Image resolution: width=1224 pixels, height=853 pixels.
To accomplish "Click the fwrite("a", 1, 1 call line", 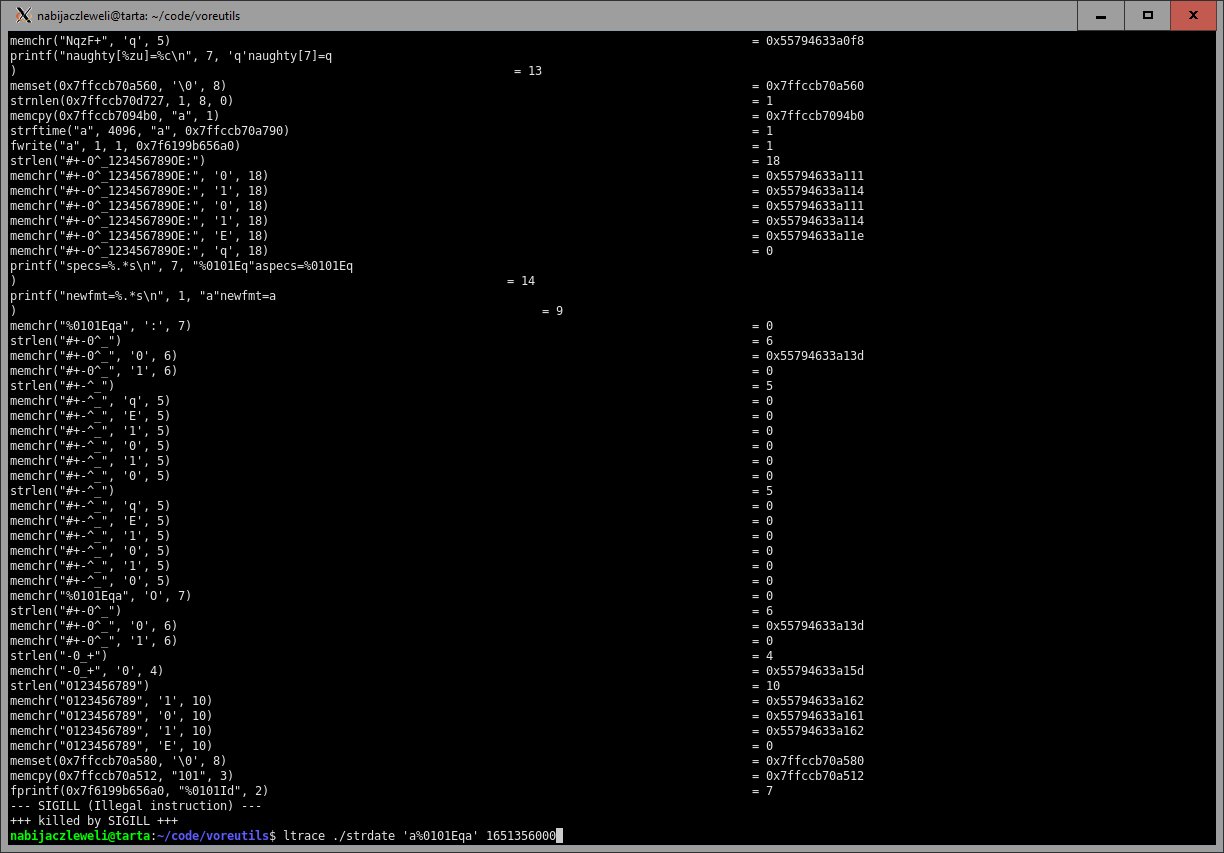I will (125, 146).
